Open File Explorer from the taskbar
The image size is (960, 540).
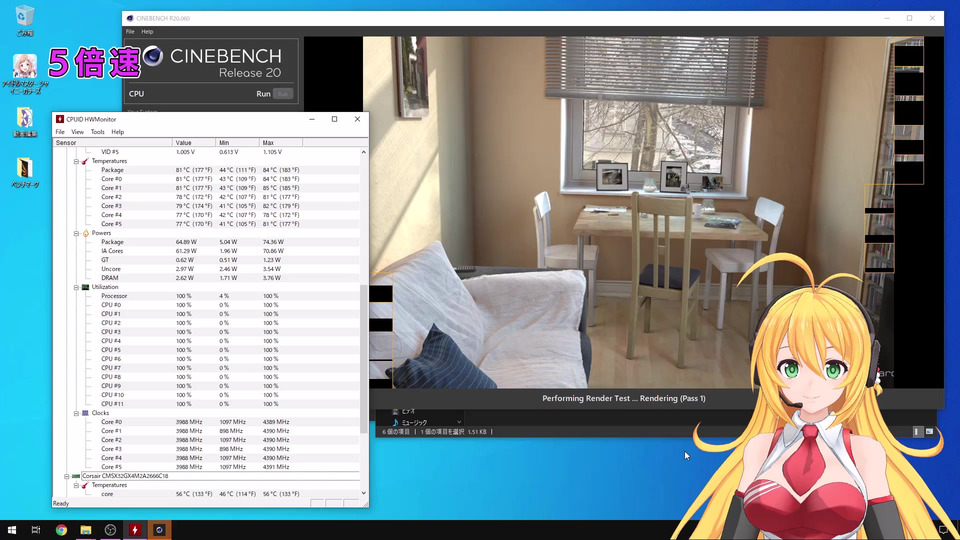pyautogui.click(x=86, y=530)
